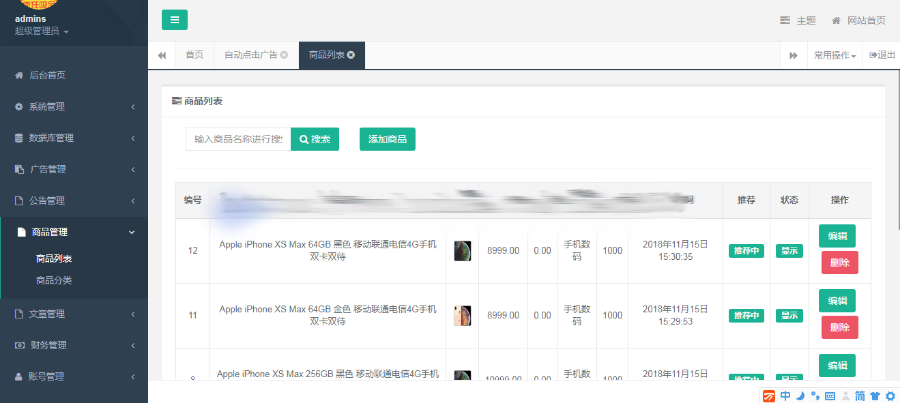The image size is (900, 403).
Task: Click 编辑 for the 256GB black iPhone row
Action: point(837,366)
